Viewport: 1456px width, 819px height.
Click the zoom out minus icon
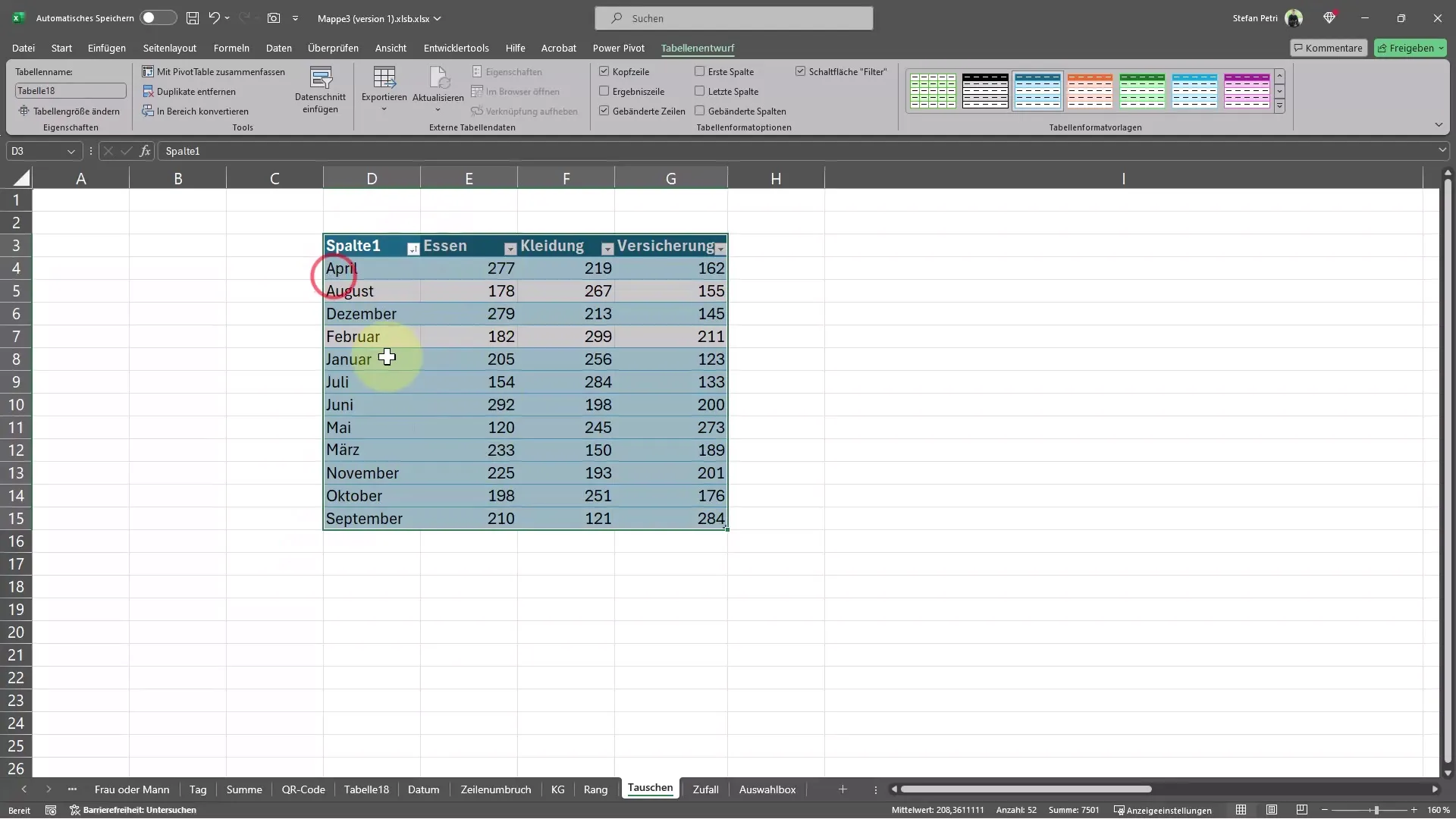coord(1325,810)
